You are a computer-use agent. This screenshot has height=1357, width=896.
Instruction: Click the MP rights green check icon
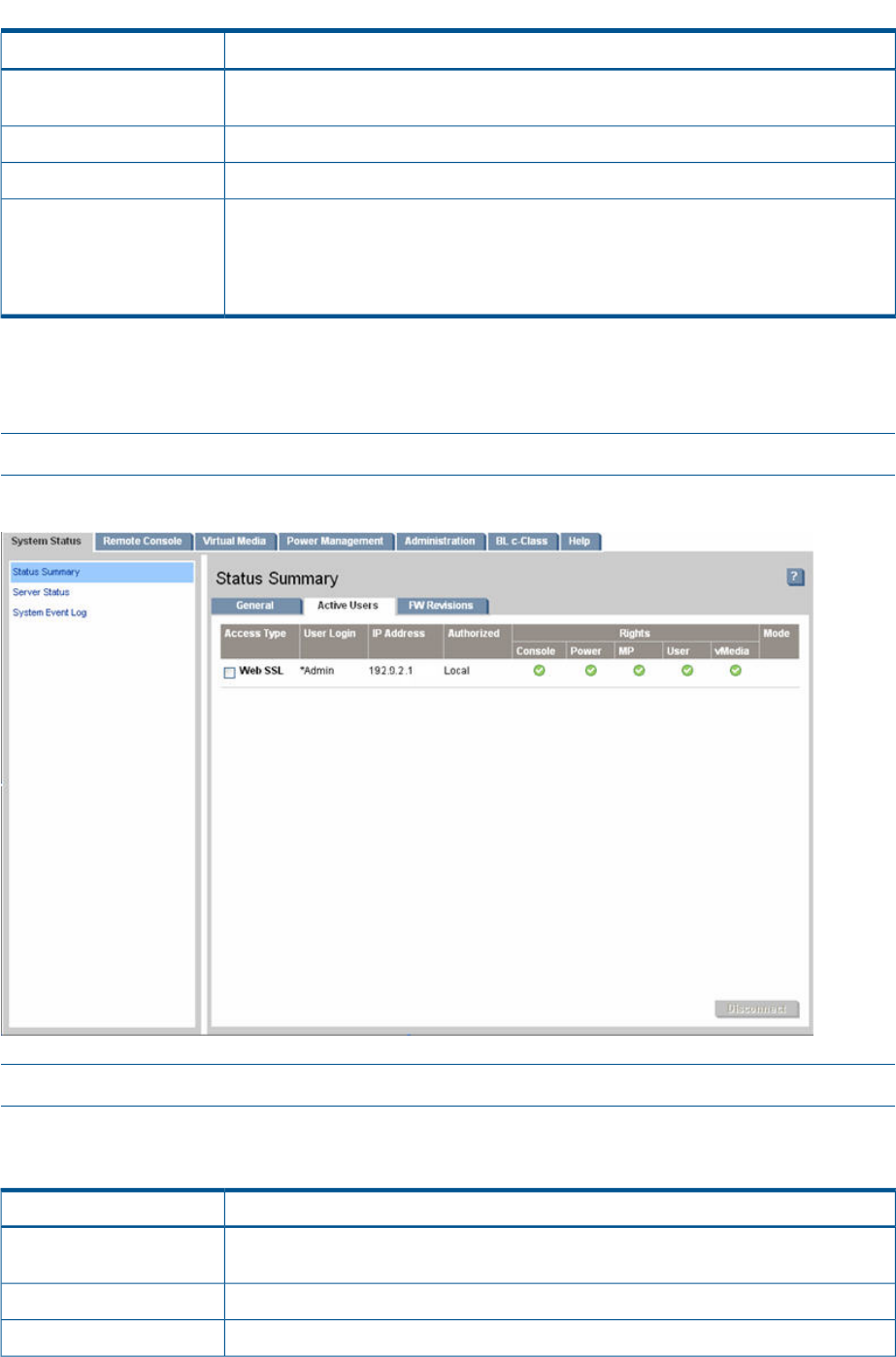pos(639,671)
